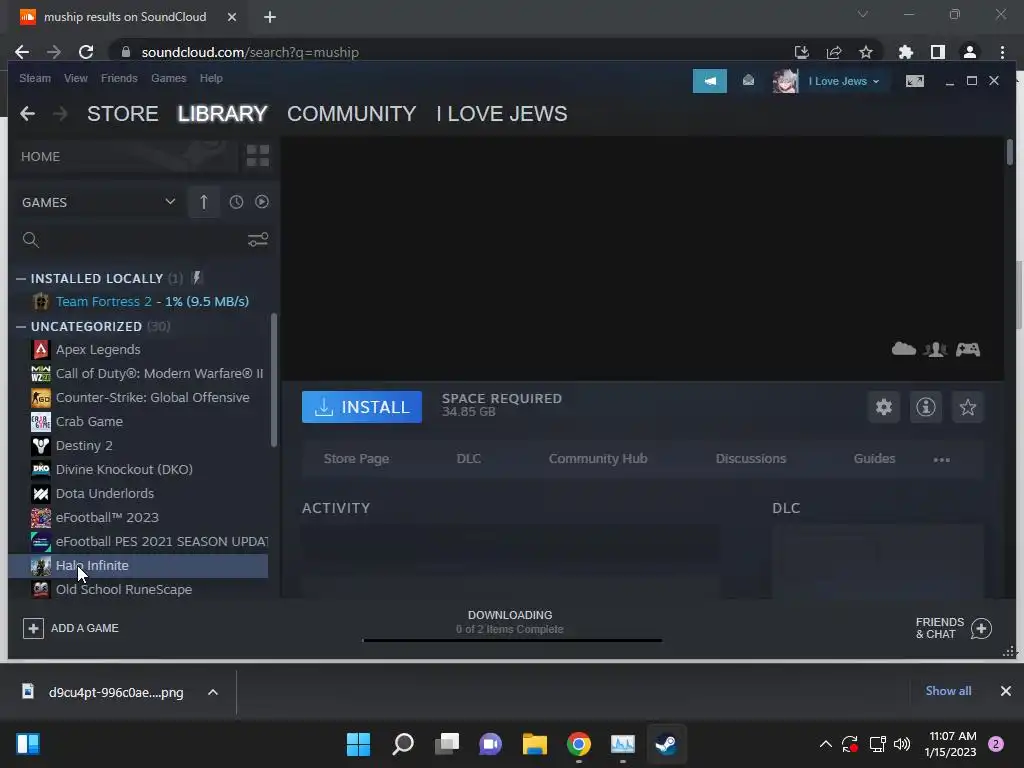
Task: Open the Community Hub link
Action: tap(598, 458)
